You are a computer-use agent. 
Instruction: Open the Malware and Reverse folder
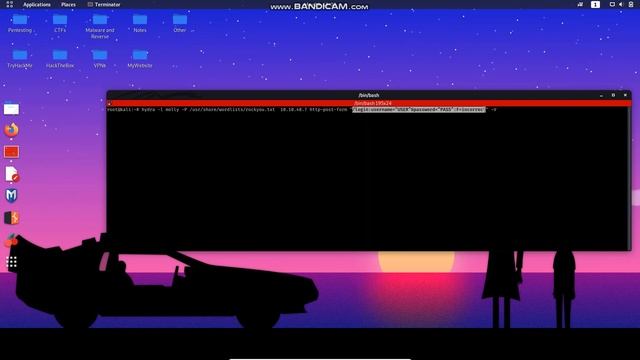click(x=100, y=26)
